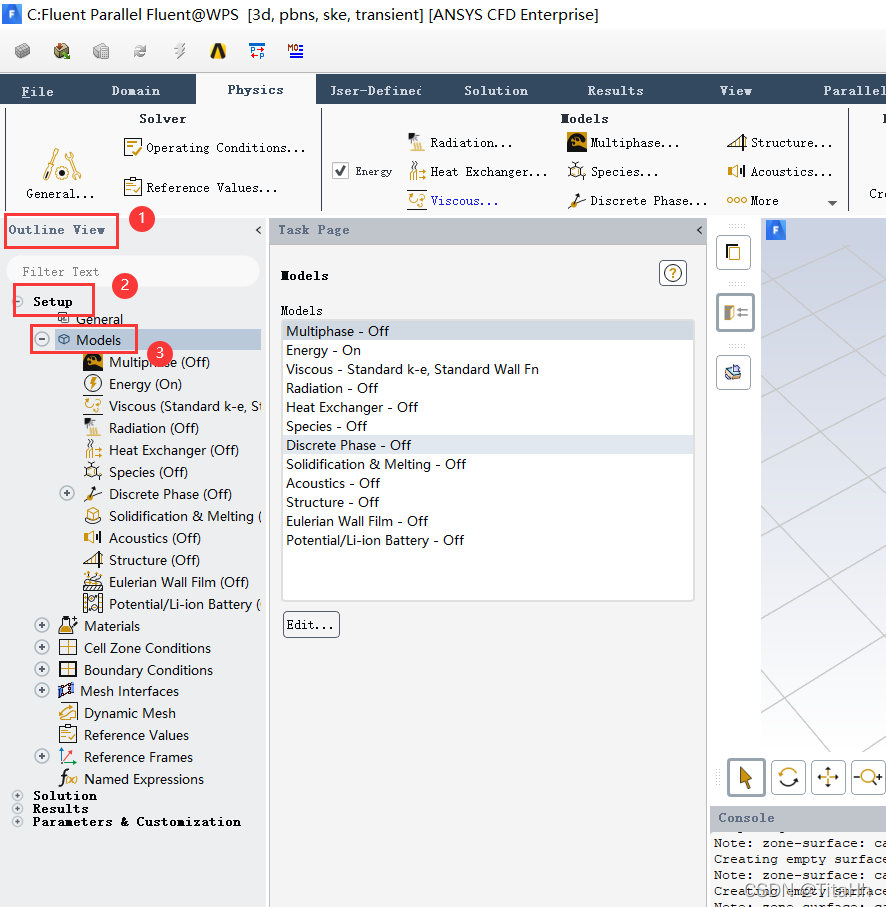The height and width of the screenshot is (907, 886).
Task: Click the Ansys logo toolbar icon
Action: click(218, 51)
